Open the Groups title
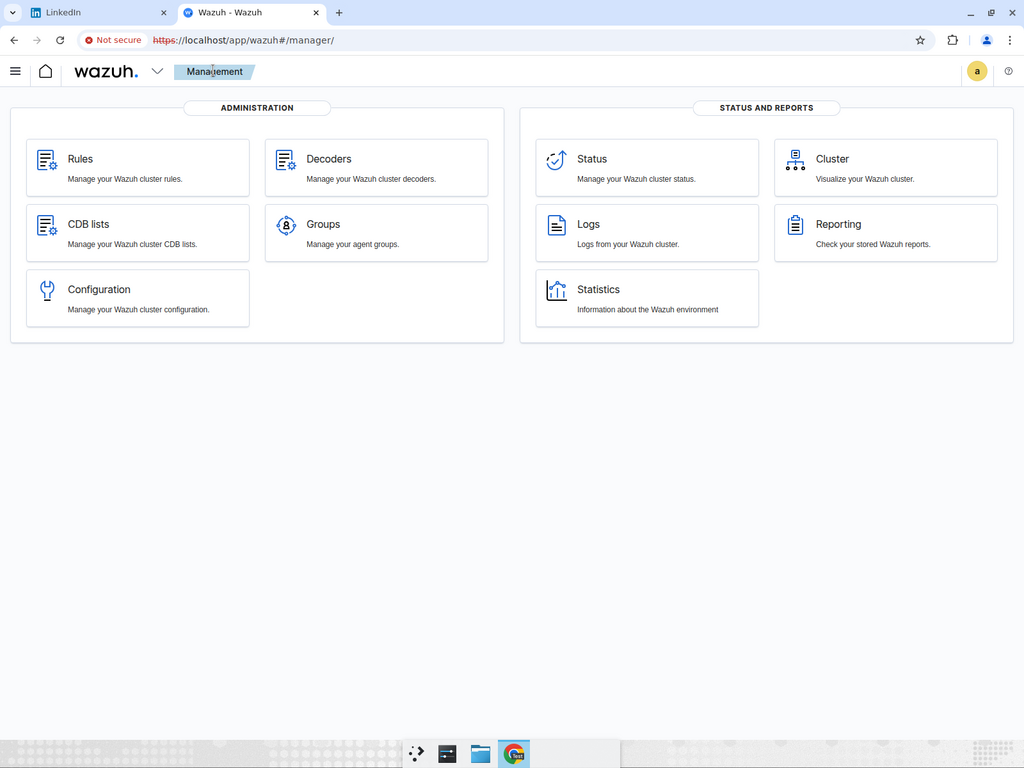Screen dimensions: 1024x768 tap(323, 225)
